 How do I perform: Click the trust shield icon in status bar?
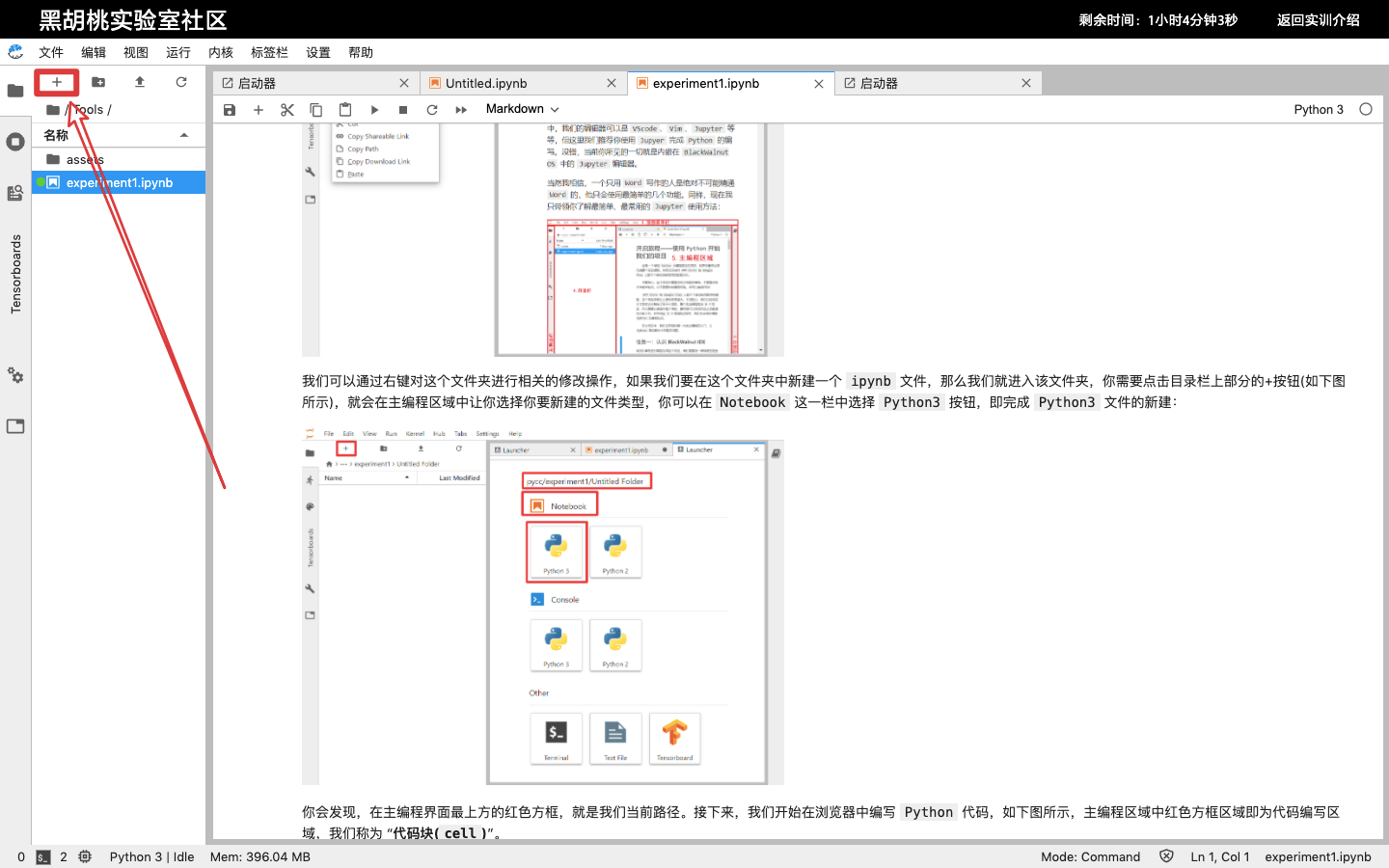click(1166, 856)
